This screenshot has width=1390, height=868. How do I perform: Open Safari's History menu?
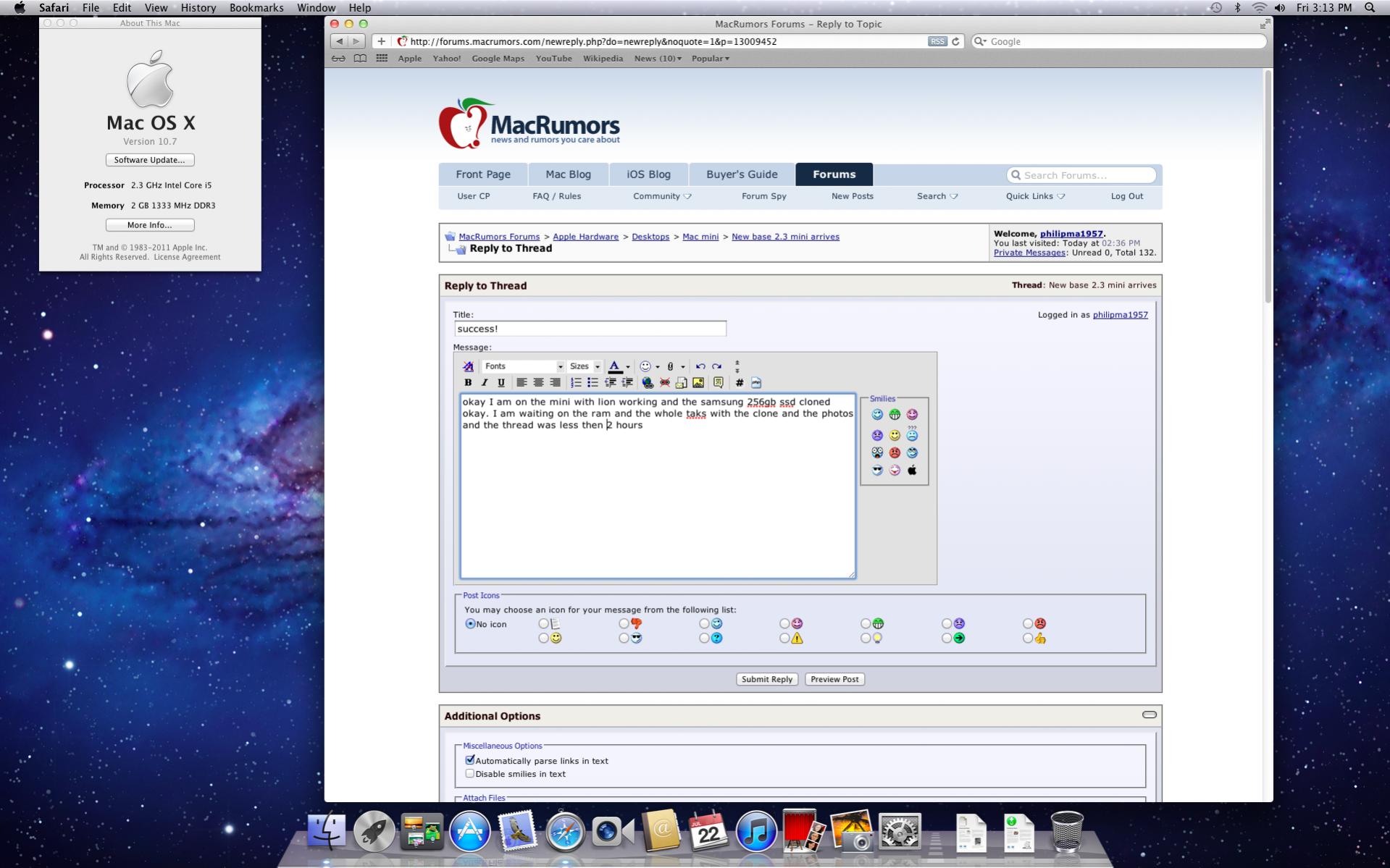click(198, 7)
